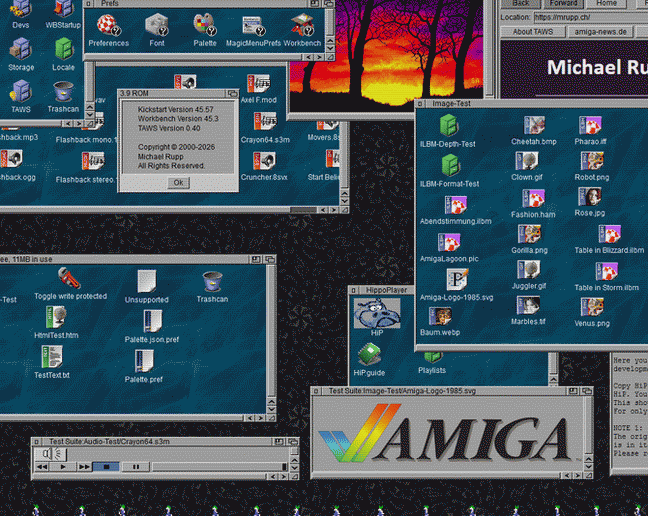Click pause in the audio player
Viewport: 648px width, 516px height.
pyautogui.click(x=136, y=467)
